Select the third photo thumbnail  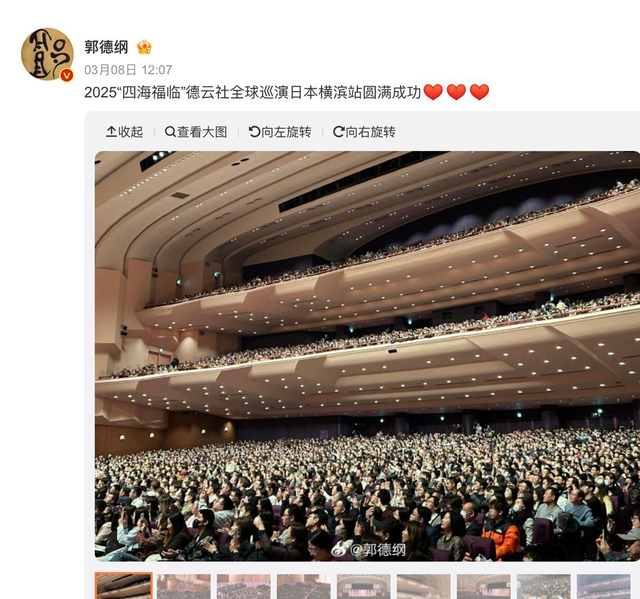coord(244,586)
